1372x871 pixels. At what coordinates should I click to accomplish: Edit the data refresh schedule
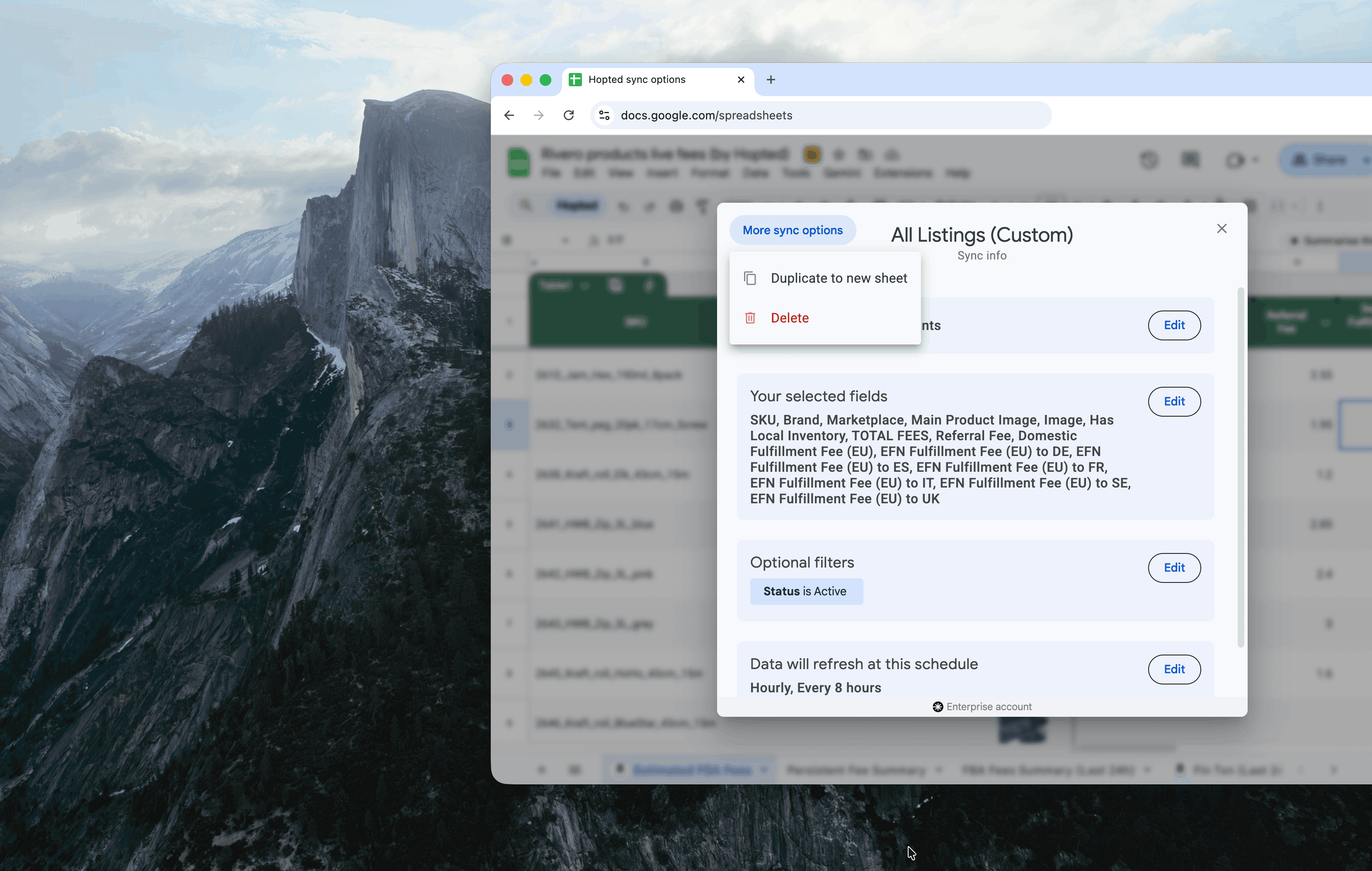click(1174, 669)
